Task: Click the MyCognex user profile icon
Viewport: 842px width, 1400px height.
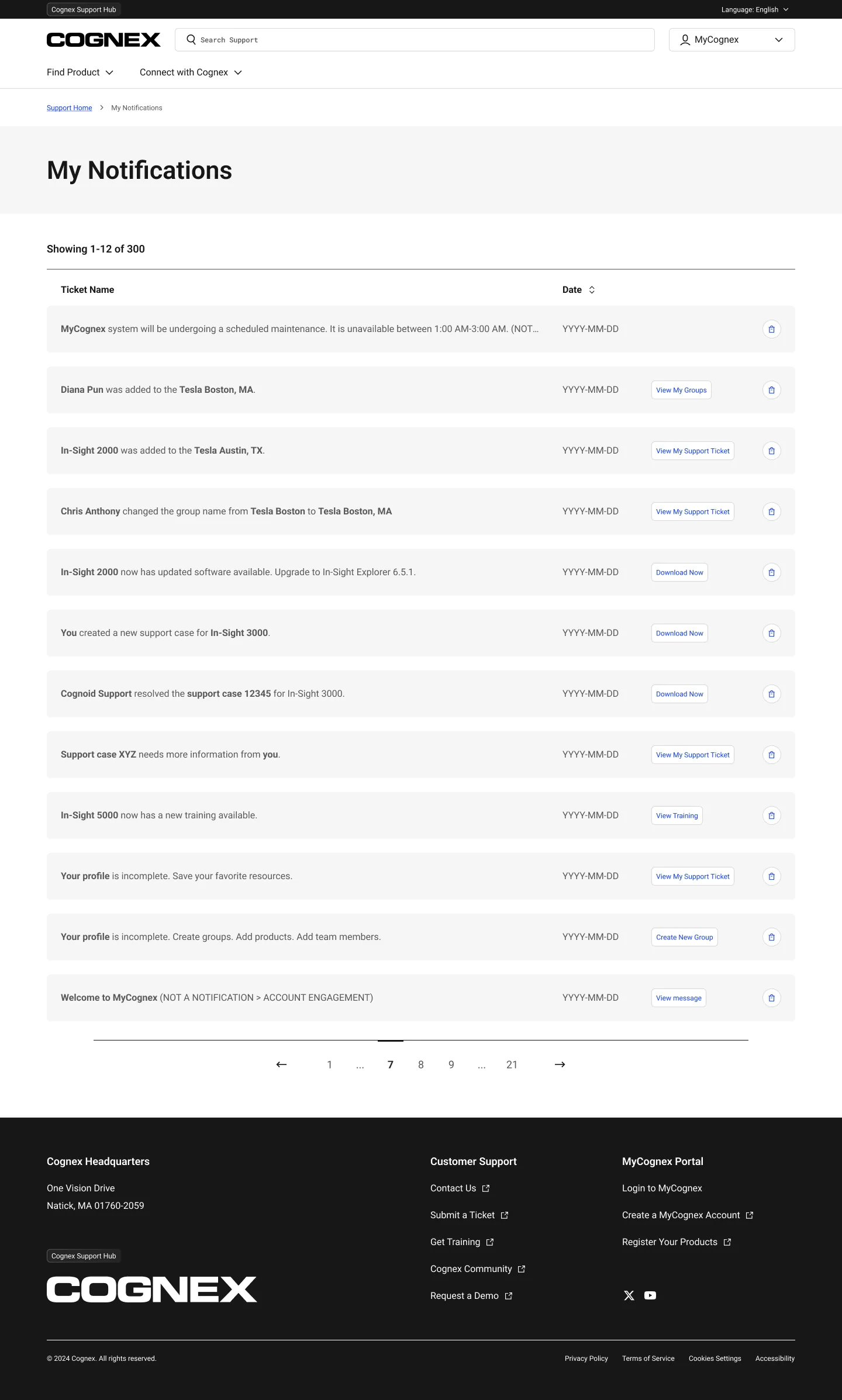Action: (685, 40)
